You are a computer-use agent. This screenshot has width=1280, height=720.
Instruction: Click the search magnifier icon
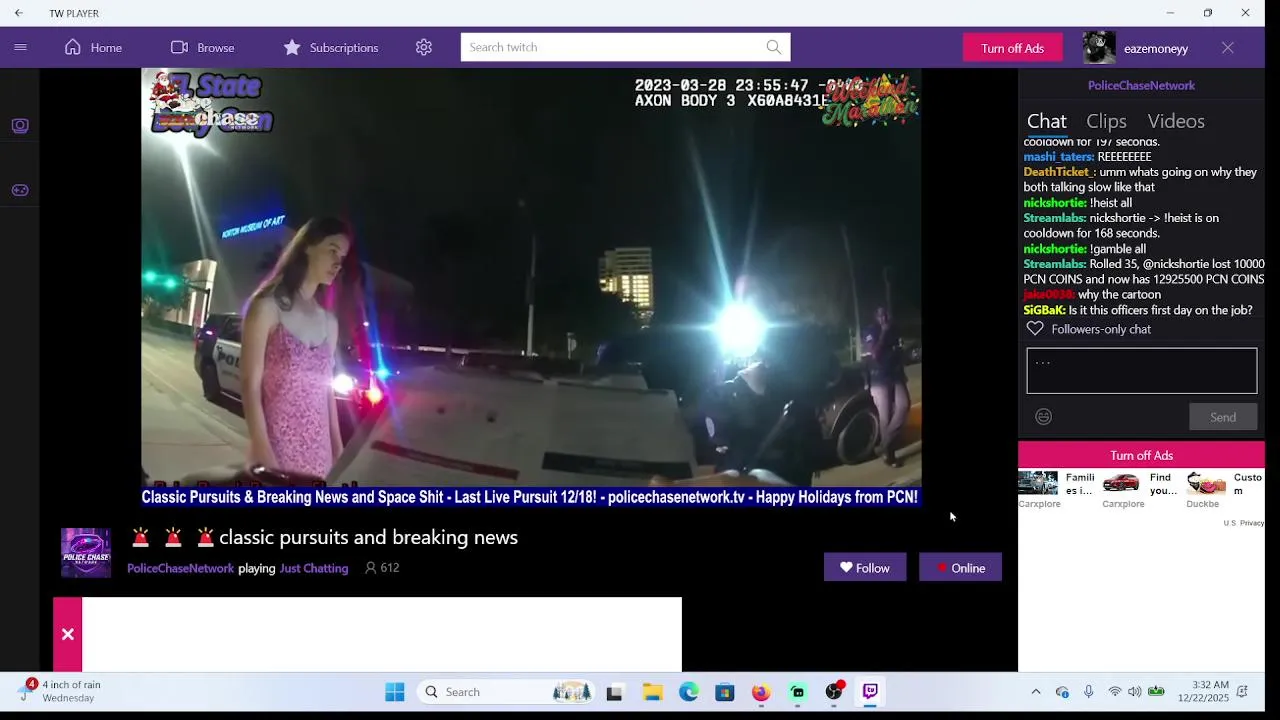point(774,47)
